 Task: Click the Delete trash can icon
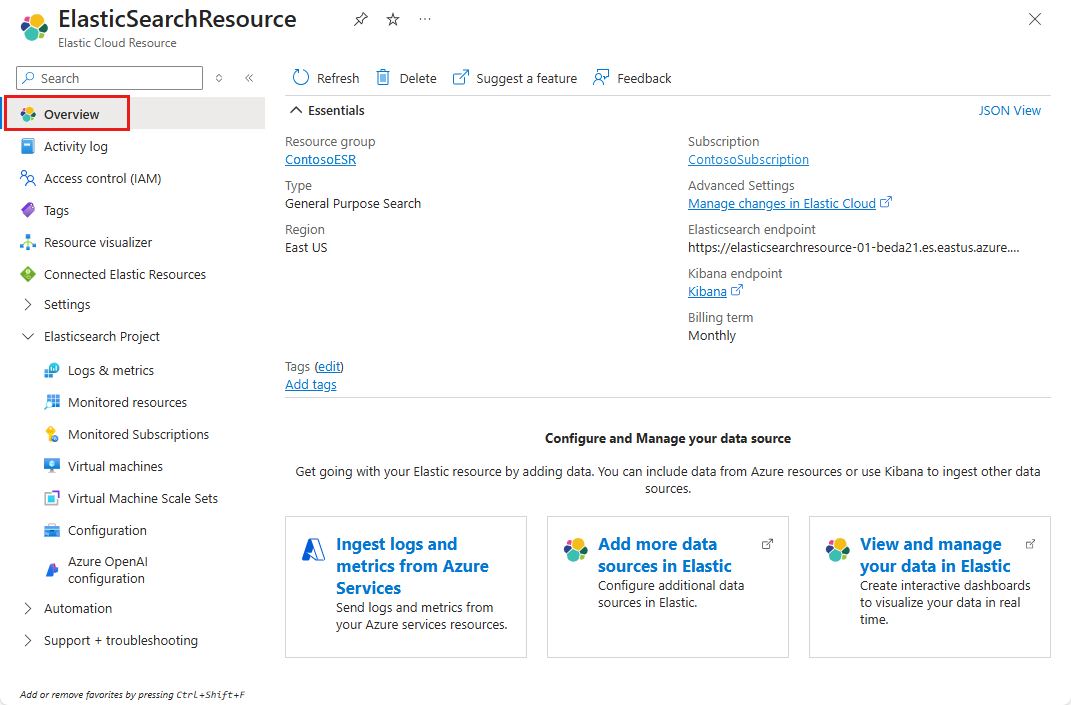[x=383, y=78]
